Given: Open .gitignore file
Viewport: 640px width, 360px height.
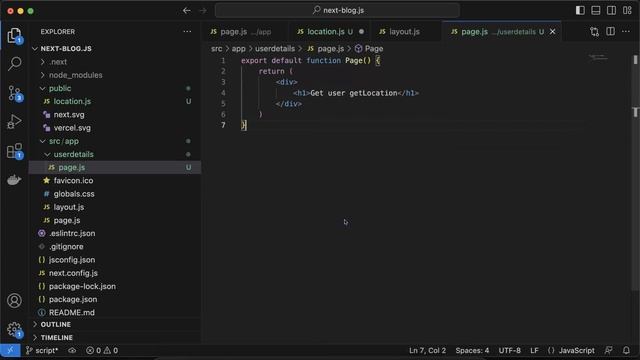Looking at the screenshot, I should [115, 247].
